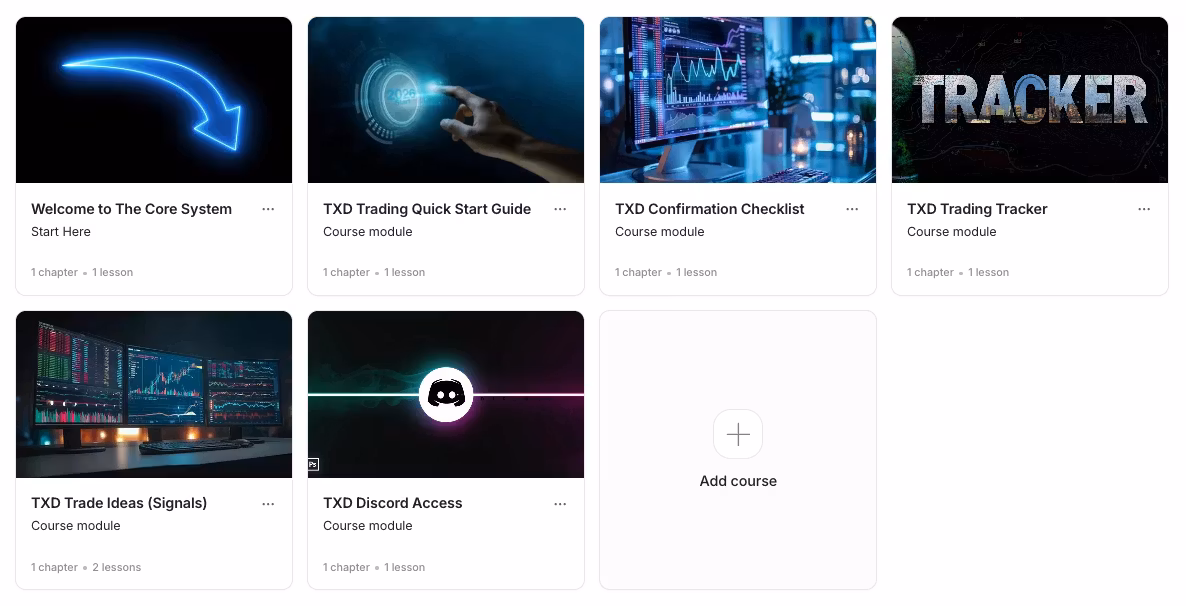This screenshot has width=1186, height=606.
Task: Open options for TXD Trade Ideas (Signals)
Action: click(x=268, y=504)
